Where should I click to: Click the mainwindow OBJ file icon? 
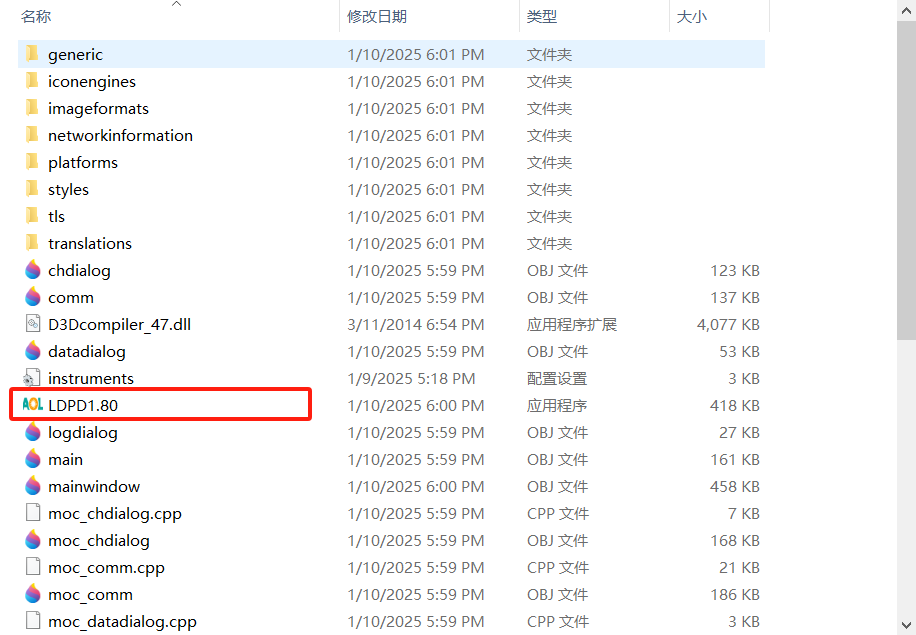click(32, 486)
